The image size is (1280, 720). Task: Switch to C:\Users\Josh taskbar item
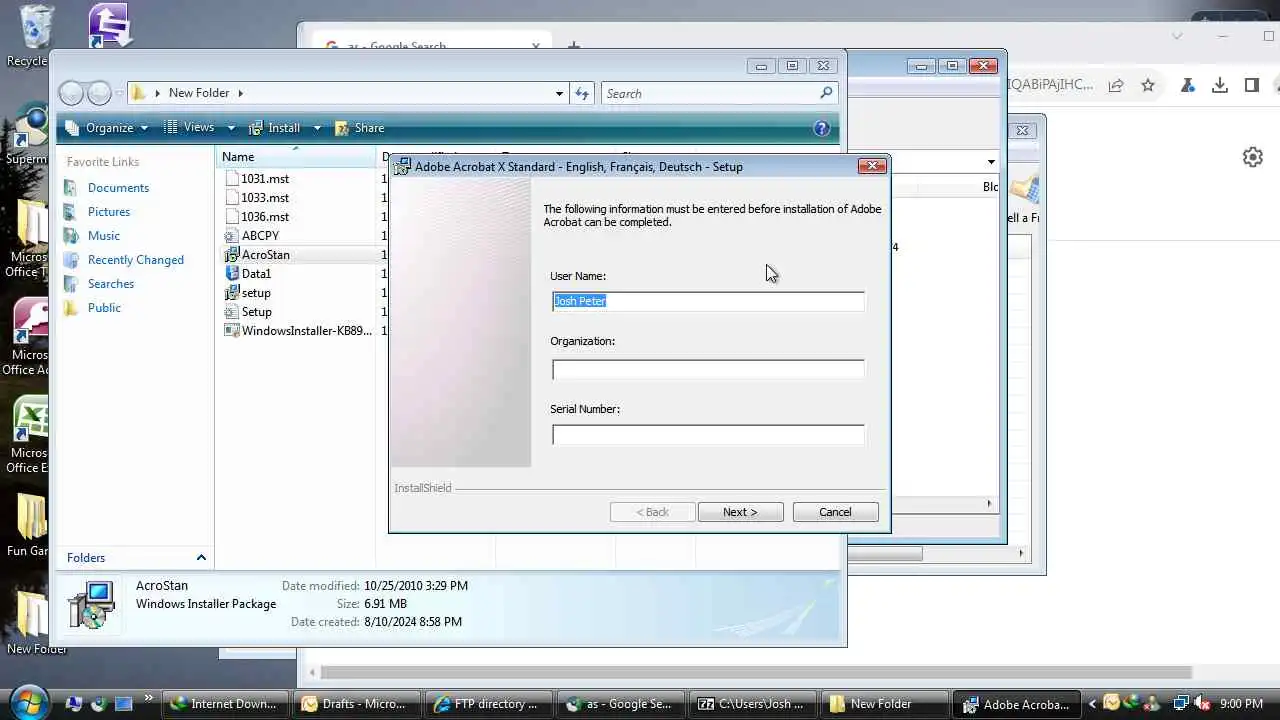coord(753,704)
